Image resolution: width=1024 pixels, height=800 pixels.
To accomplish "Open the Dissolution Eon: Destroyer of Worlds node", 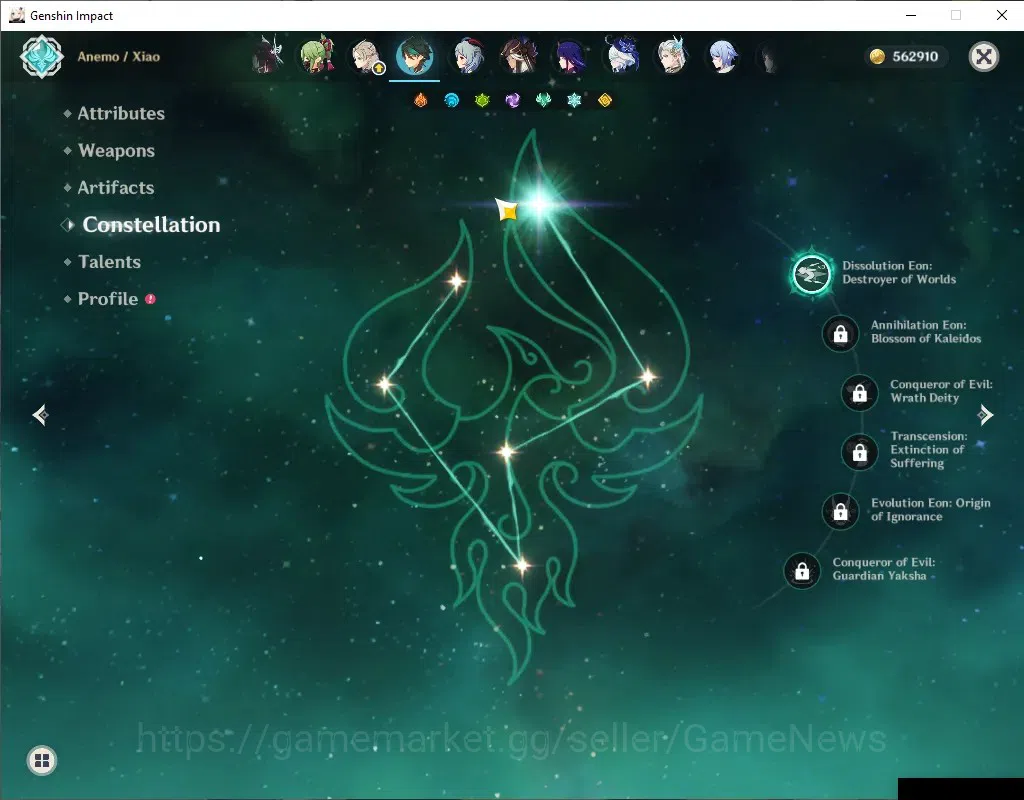I will pyautogui.click(x=812, y=273).
